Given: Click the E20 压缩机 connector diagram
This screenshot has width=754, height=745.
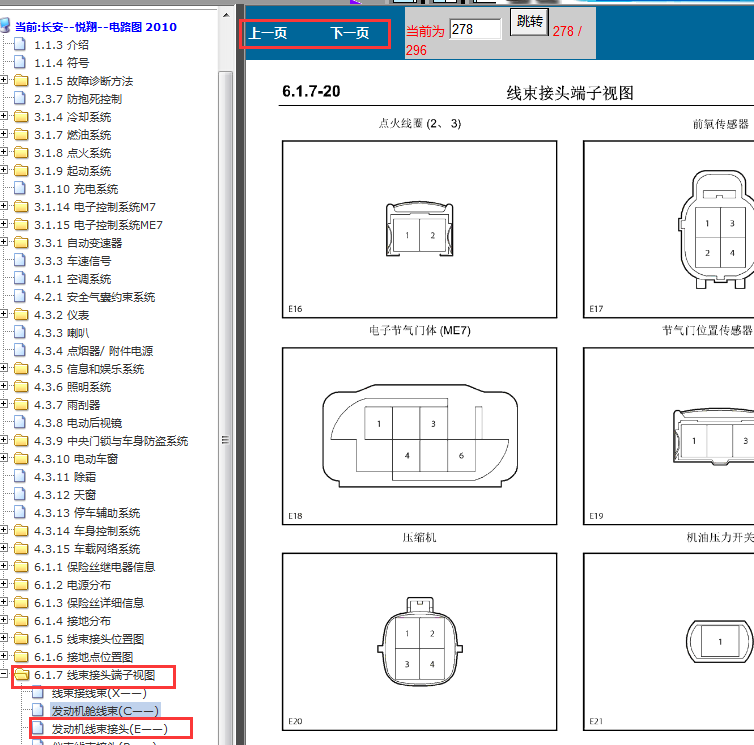Looking at the screenshot, I should click(419, 642).
